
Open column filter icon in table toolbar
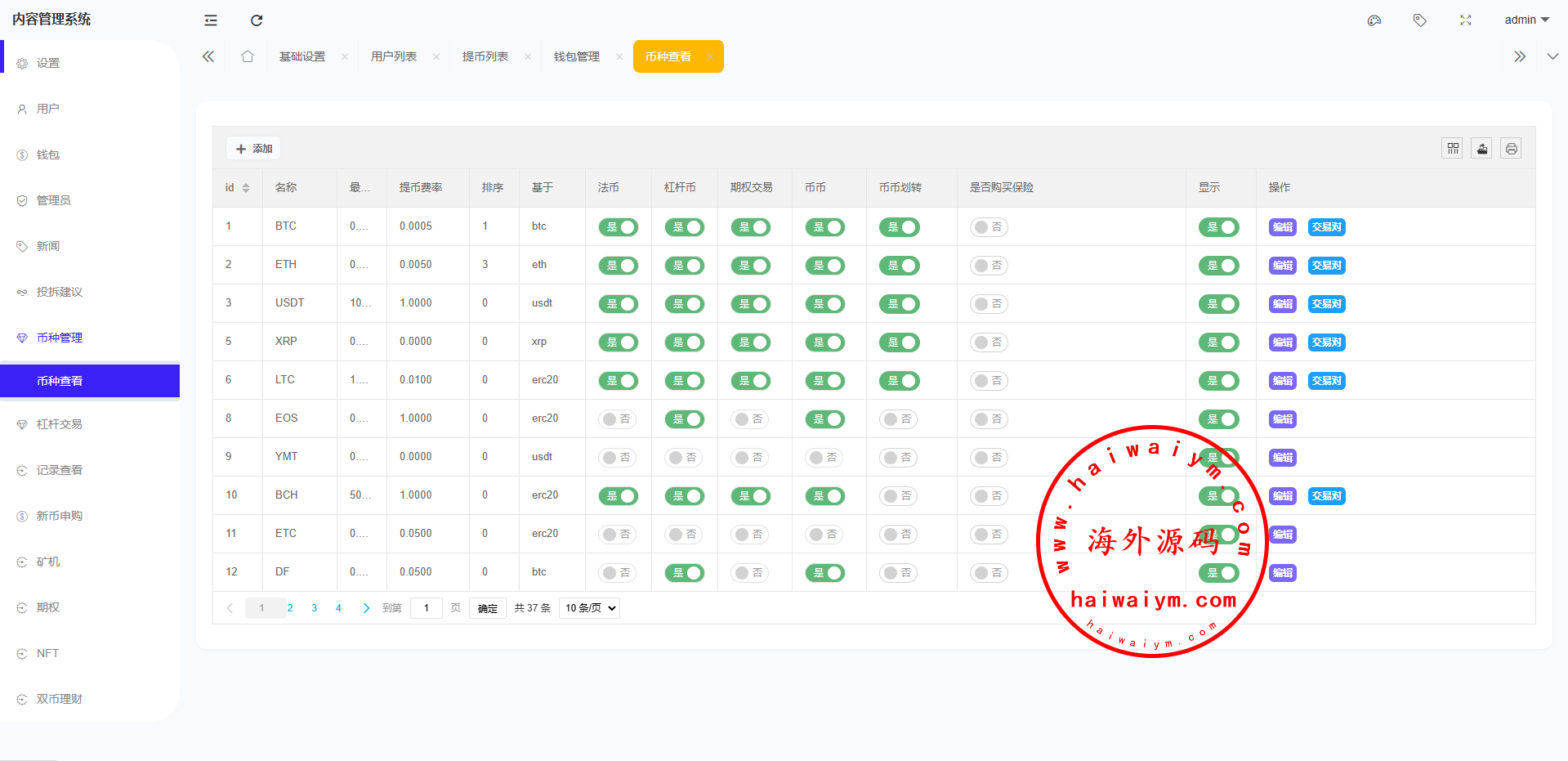pos(1453,149)
